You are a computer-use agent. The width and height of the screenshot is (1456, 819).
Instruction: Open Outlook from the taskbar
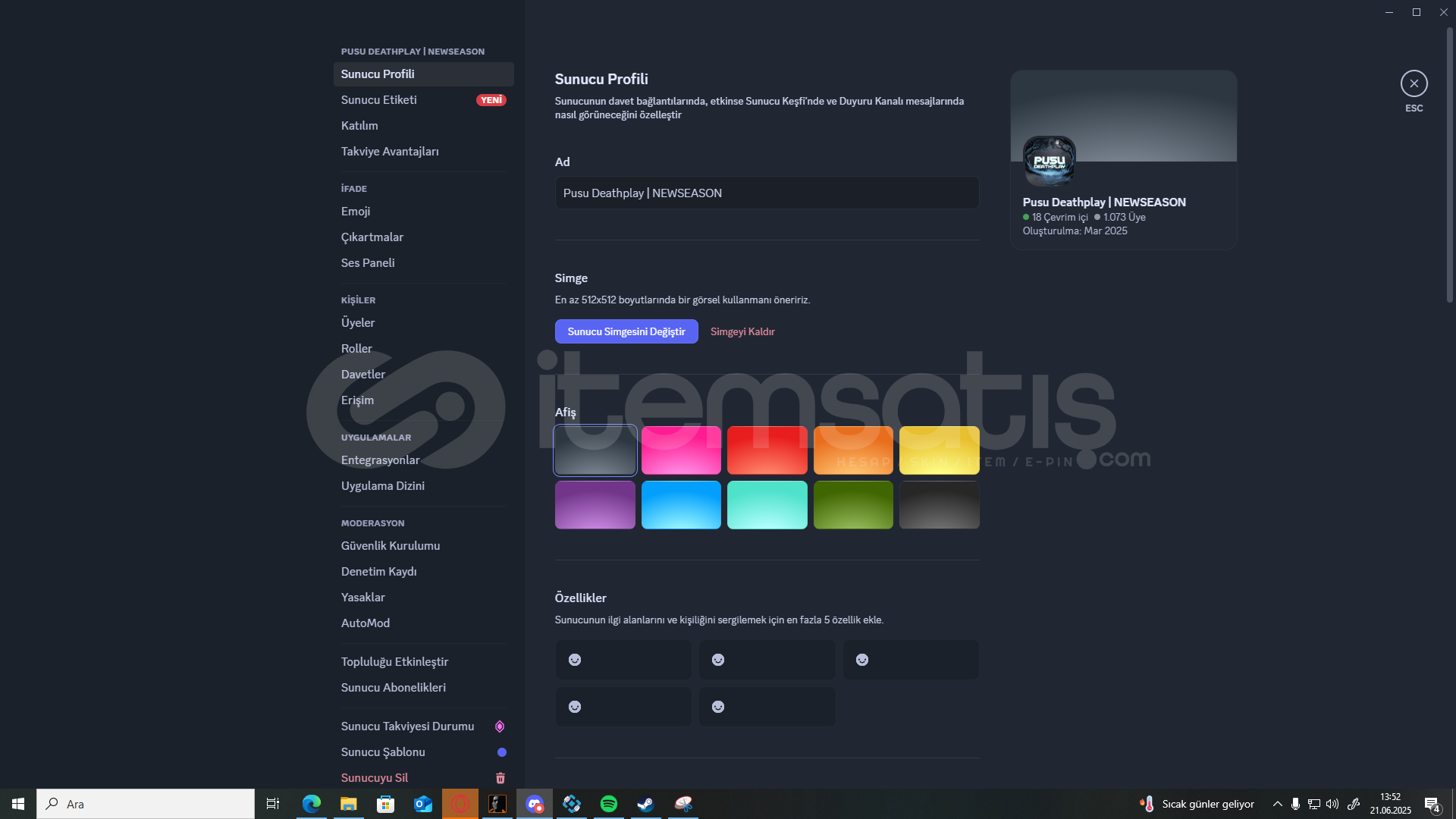click(423, 804)
